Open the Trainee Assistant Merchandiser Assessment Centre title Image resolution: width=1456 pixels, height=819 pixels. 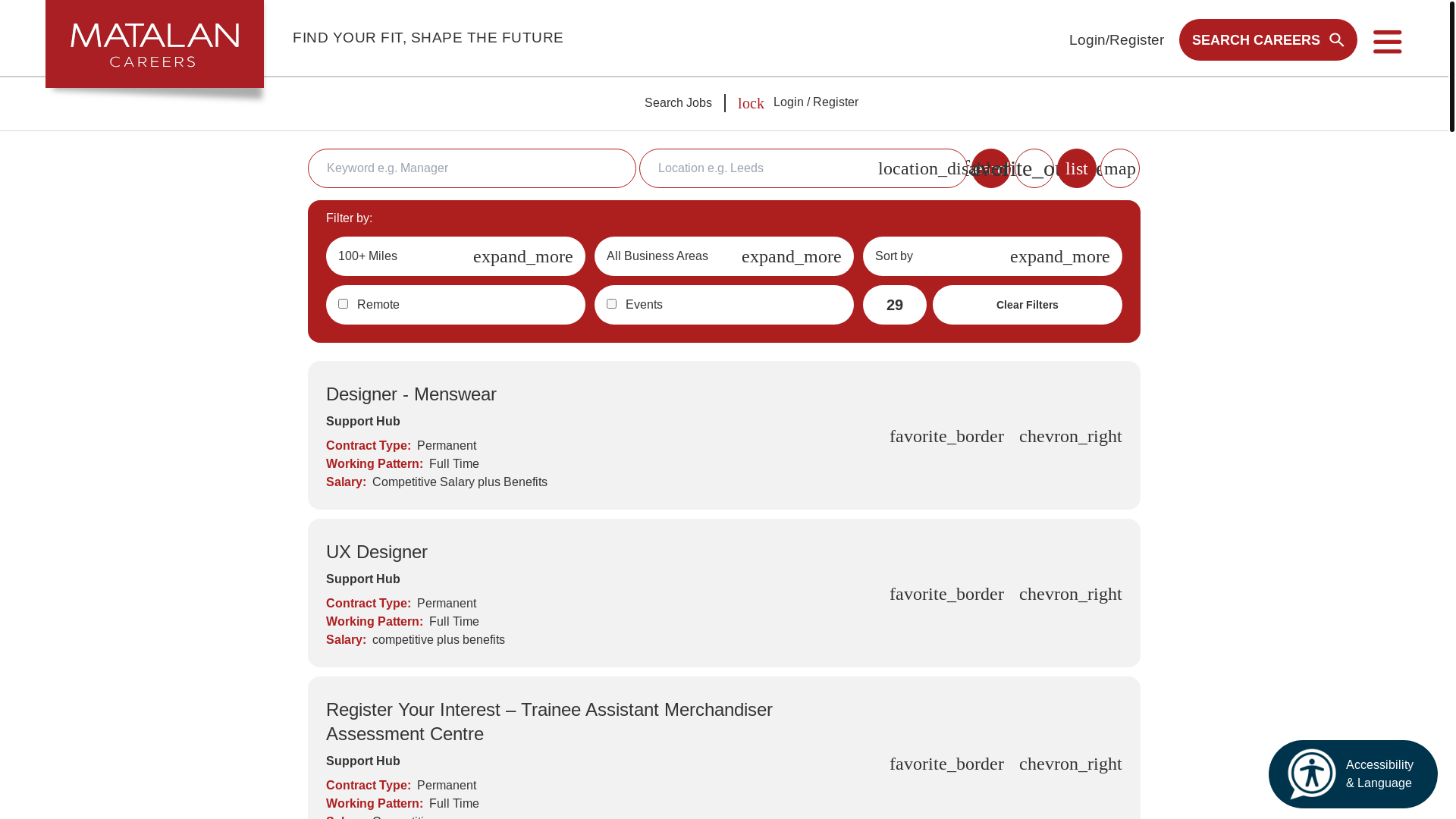coord(549,722)
